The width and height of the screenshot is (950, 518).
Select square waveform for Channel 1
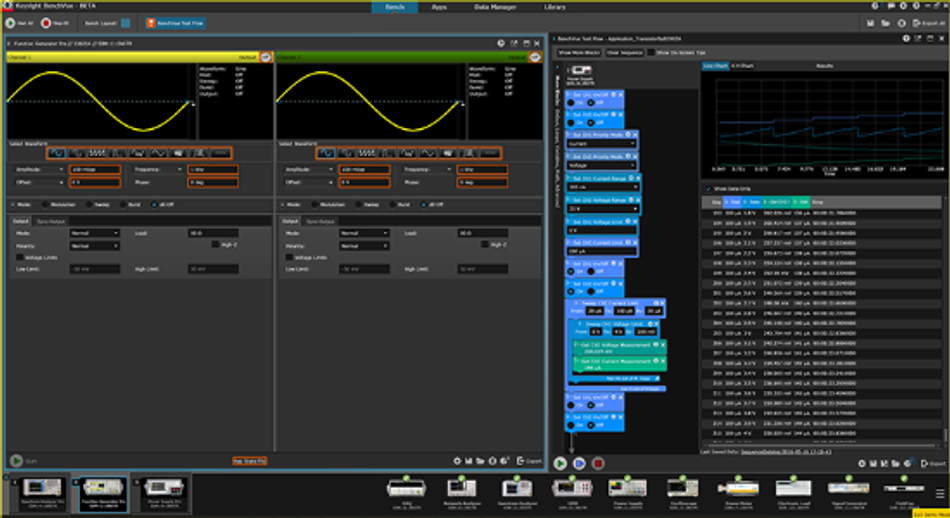tap(77, 153)
